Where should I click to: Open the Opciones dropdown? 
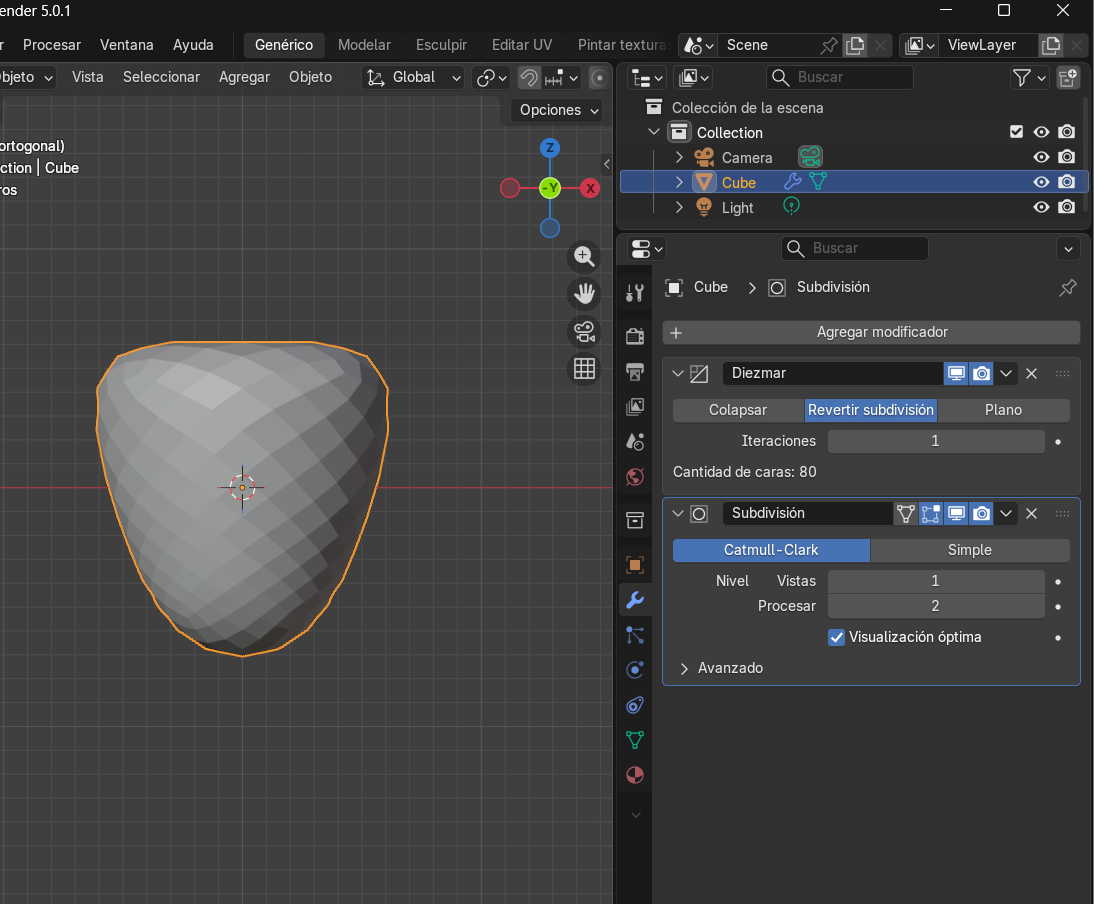tap(559, 110)
